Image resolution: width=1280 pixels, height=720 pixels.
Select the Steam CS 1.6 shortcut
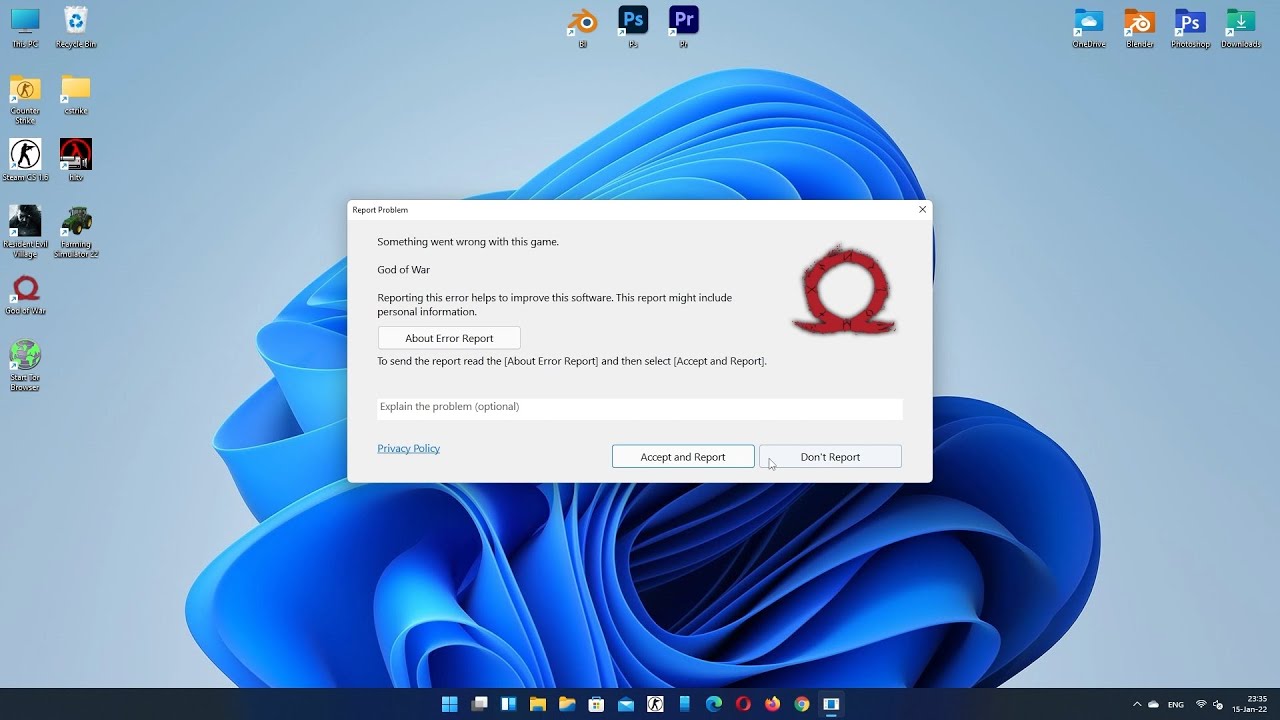tap(25, 160)
